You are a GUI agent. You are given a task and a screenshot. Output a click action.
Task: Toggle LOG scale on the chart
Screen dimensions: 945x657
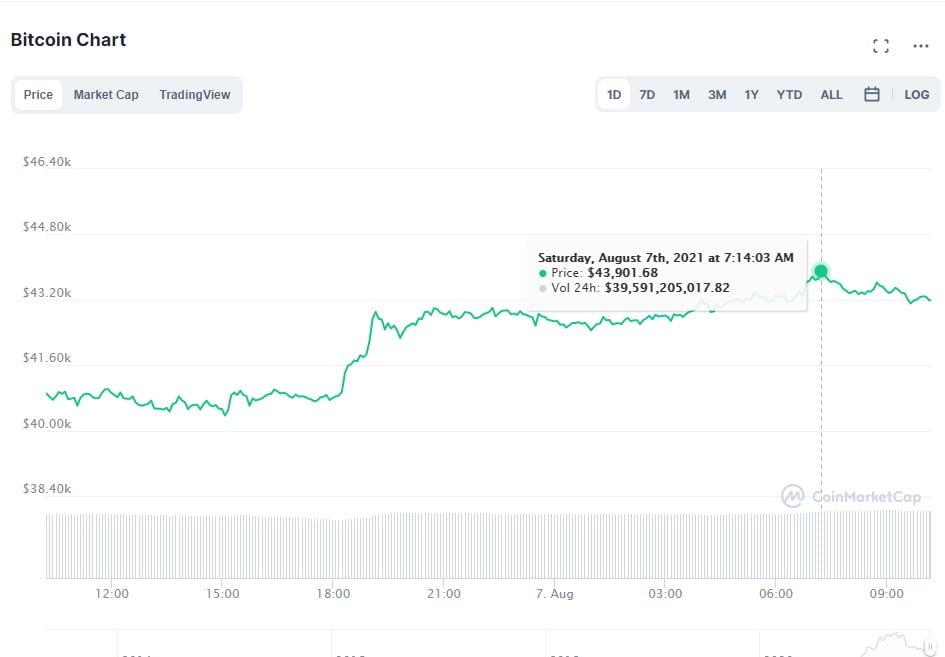coord(916,95)
